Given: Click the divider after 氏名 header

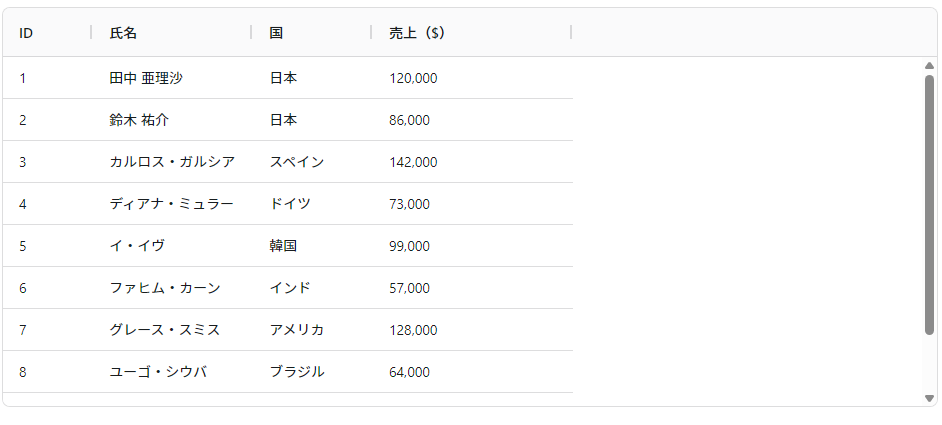Looking at the screenshot, I should tap(251, 32).
